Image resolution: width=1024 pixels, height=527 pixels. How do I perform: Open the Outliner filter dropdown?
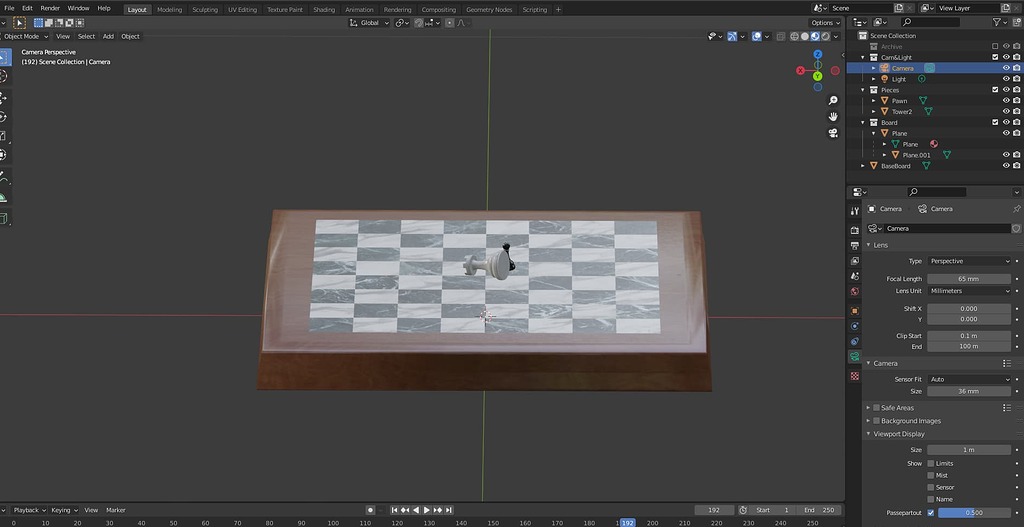999,22
